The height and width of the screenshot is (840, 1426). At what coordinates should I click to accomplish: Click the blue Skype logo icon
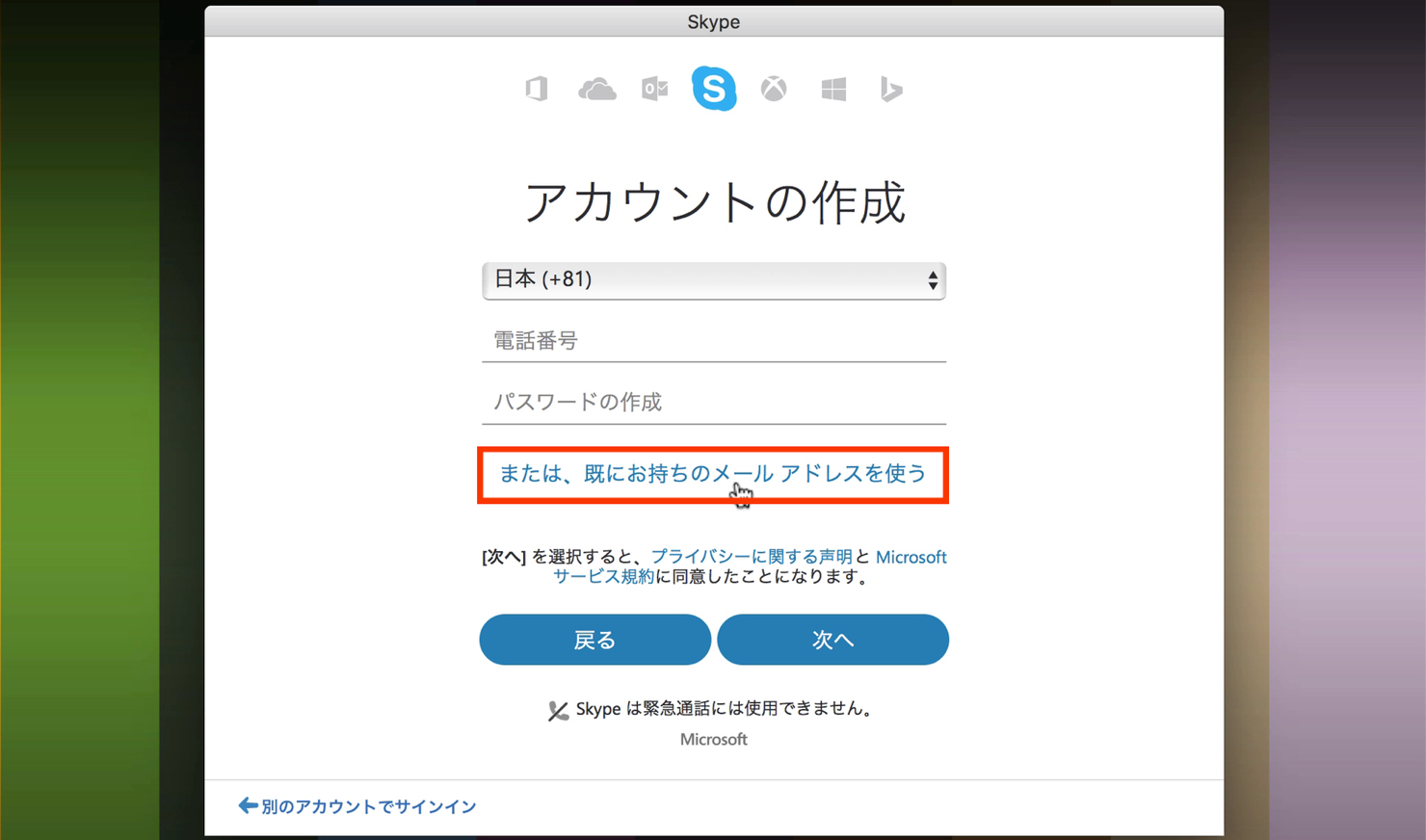[714, 89]
